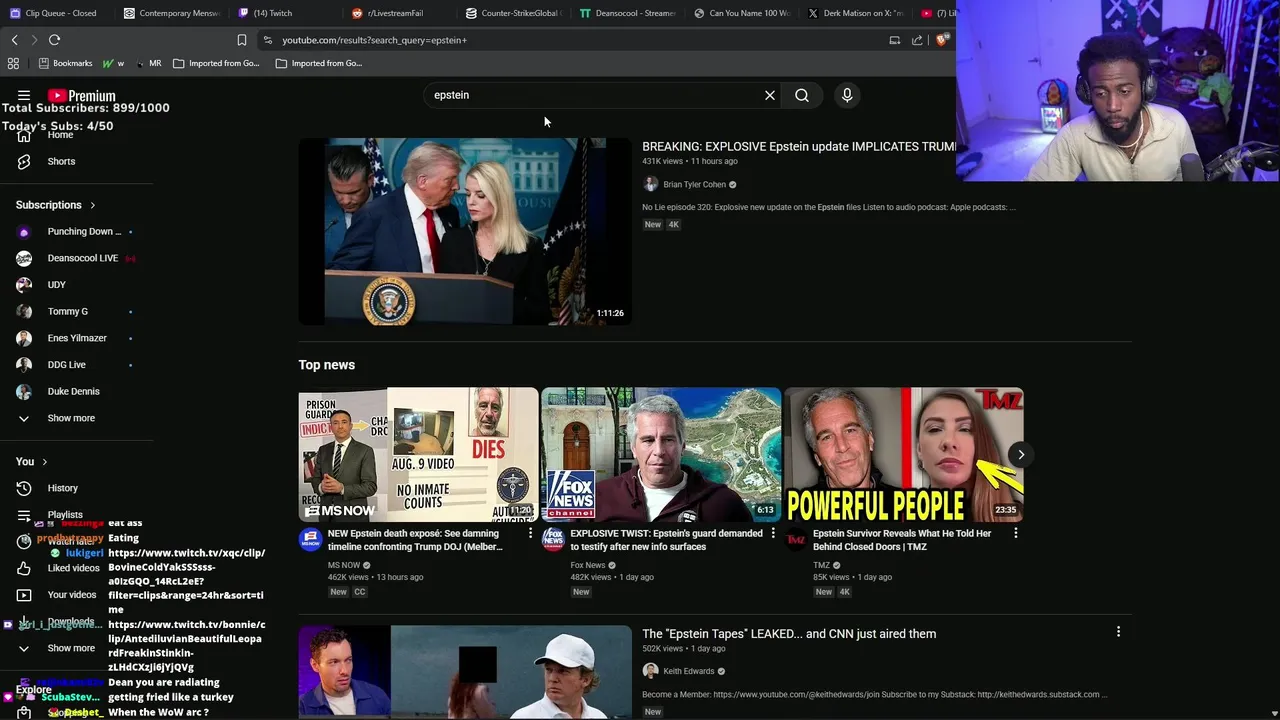
Task: Open the You section chevron
Action: pyautogui.click(x=44, y=462)
